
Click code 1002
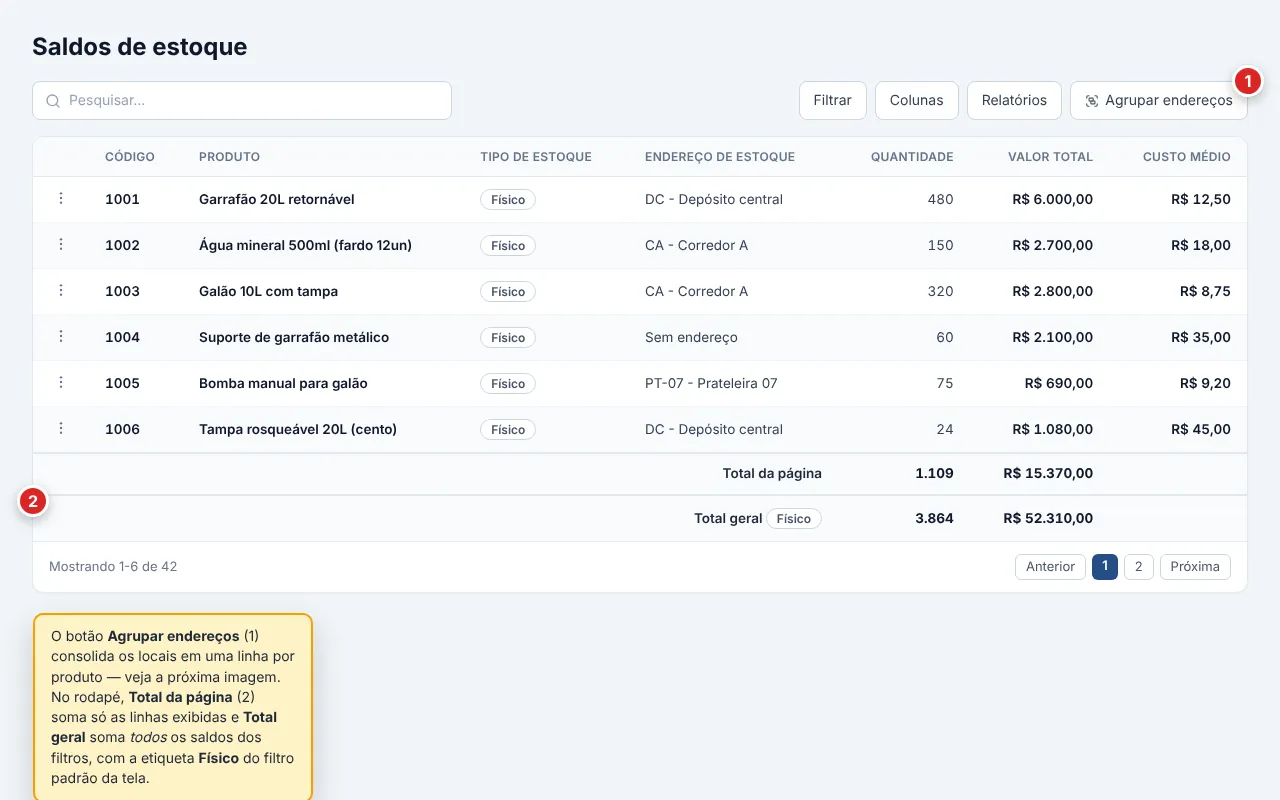pos(122,245)
